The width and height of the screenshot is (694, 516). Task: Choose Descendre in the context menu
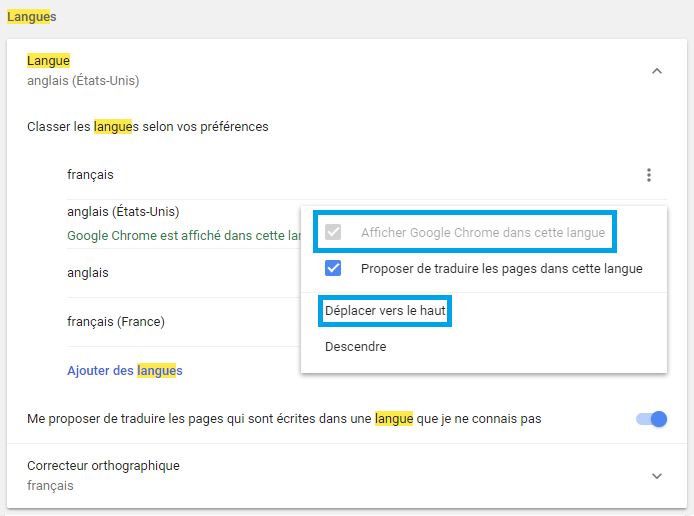click(x=355, y=347)
